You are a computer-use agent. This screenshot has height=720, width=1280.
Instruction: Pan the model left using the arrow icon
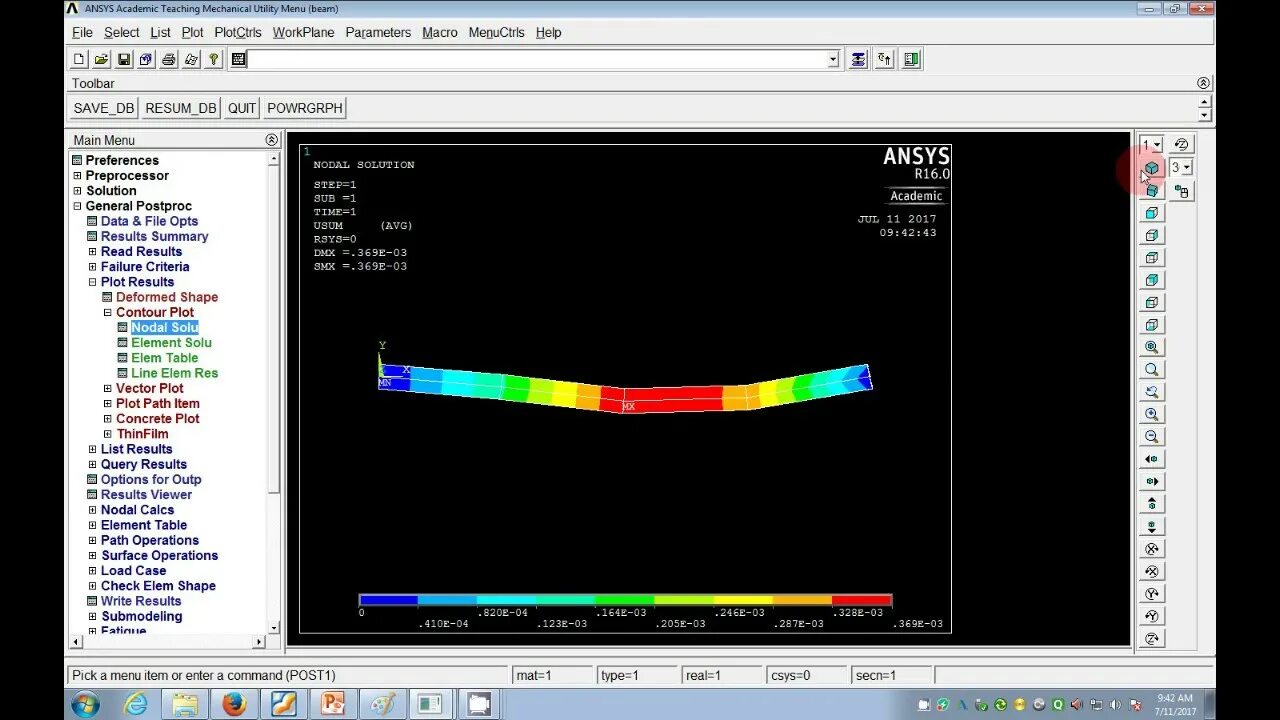[1152, 459]
